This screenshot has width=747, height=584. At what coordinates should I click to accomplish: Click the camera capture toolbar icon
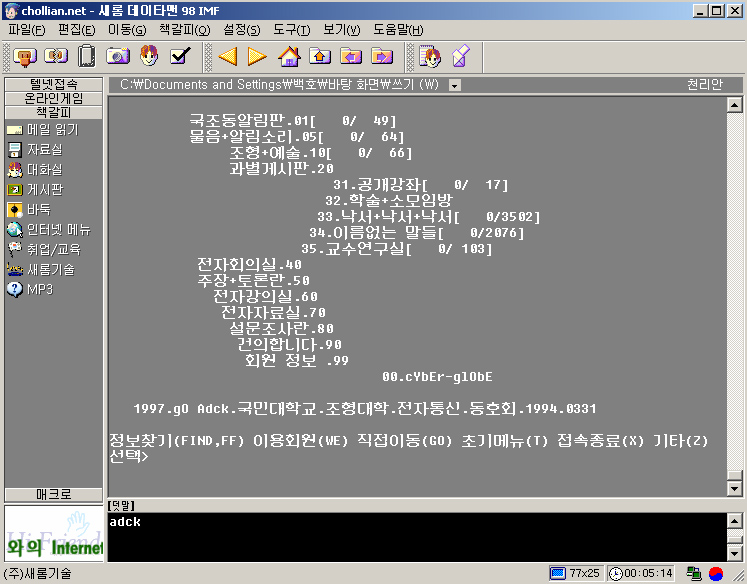click(x=118, y=56)
